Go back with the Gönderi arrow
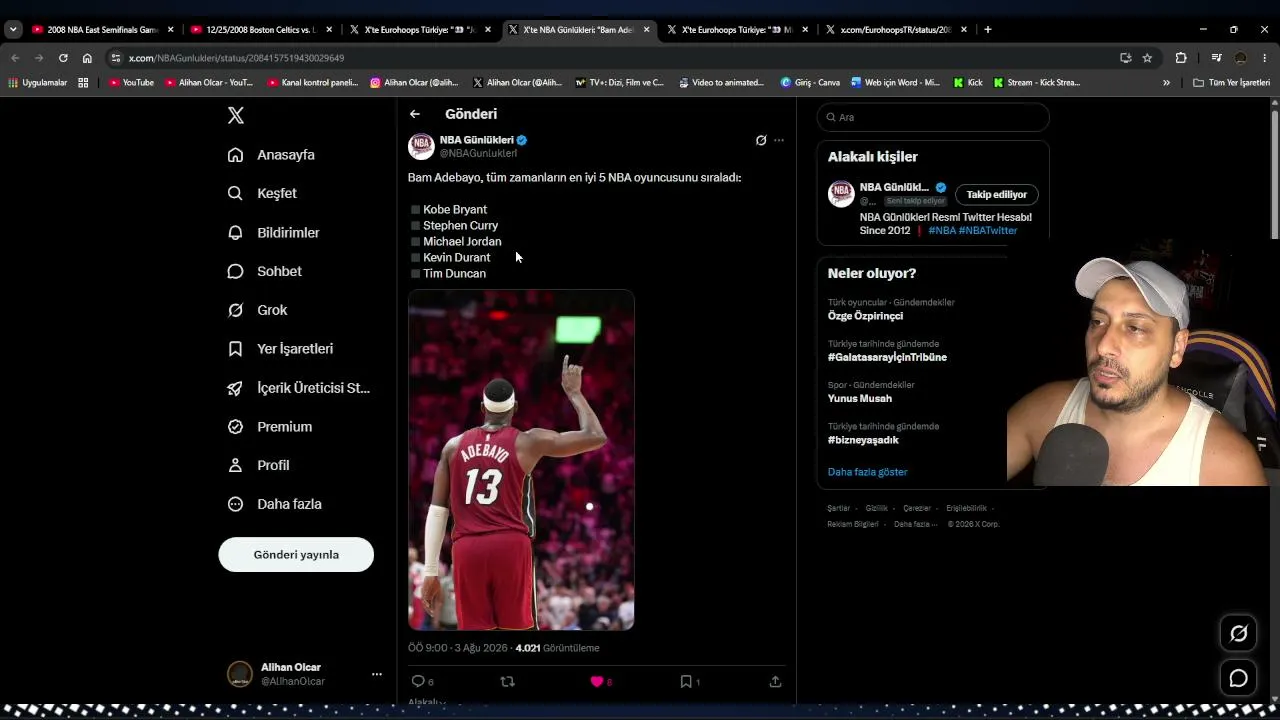Viewport: 1280px width, 720px height. click(x=415, y=114)
